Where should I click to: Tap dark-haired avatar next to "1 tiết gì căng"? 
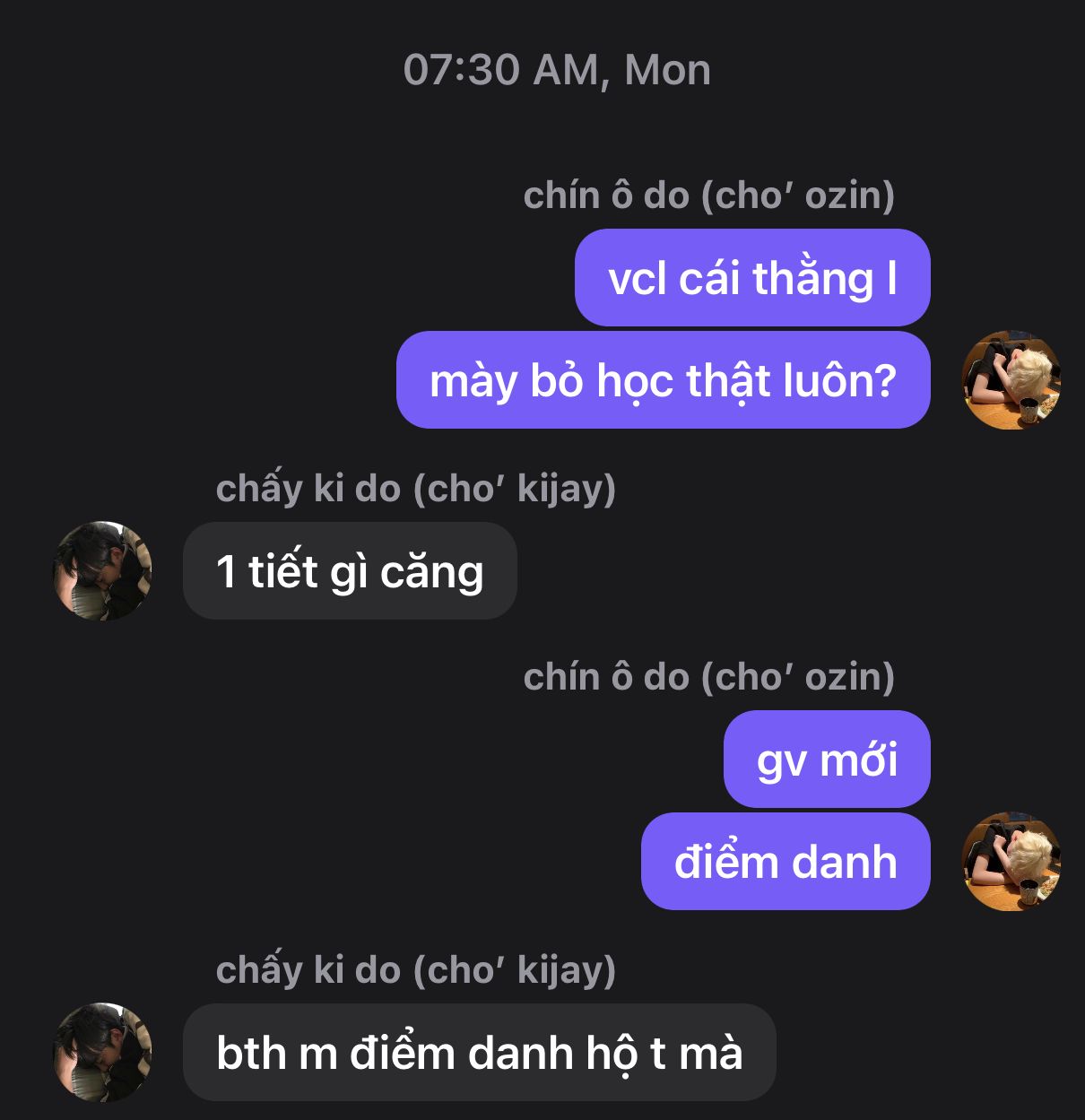(x=103, y=570)
